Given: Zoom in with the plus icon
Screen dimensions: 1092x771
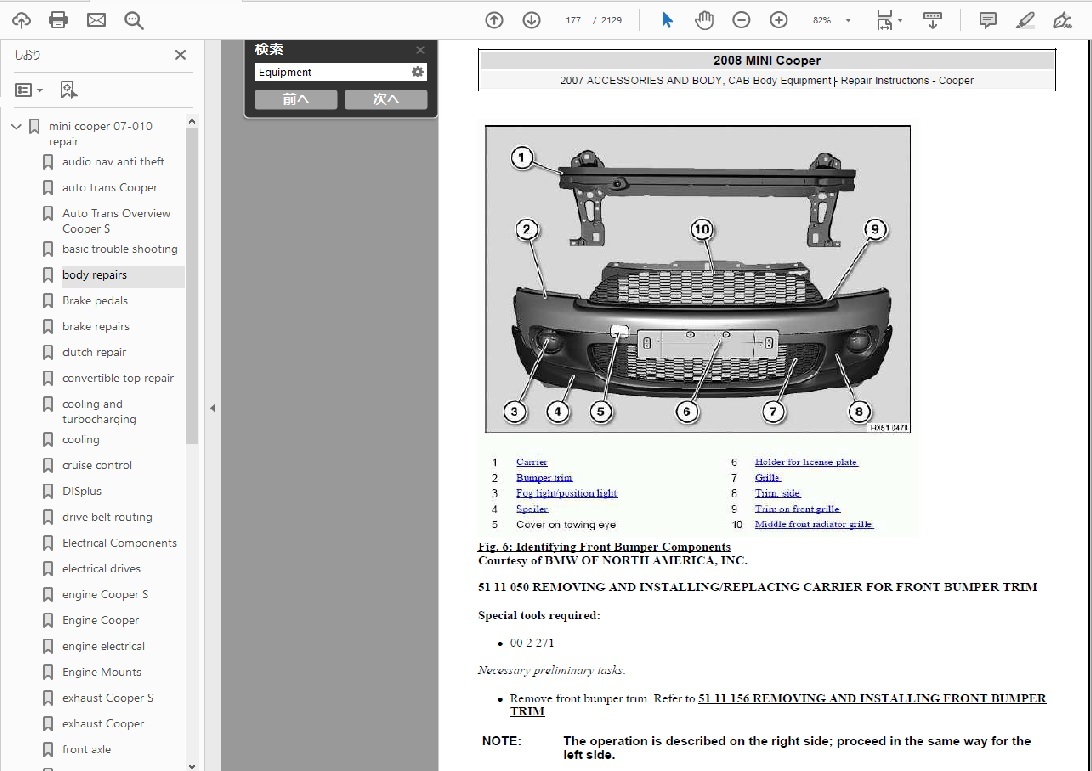Looking at the screenshot, I should click(x=779, y=20).
